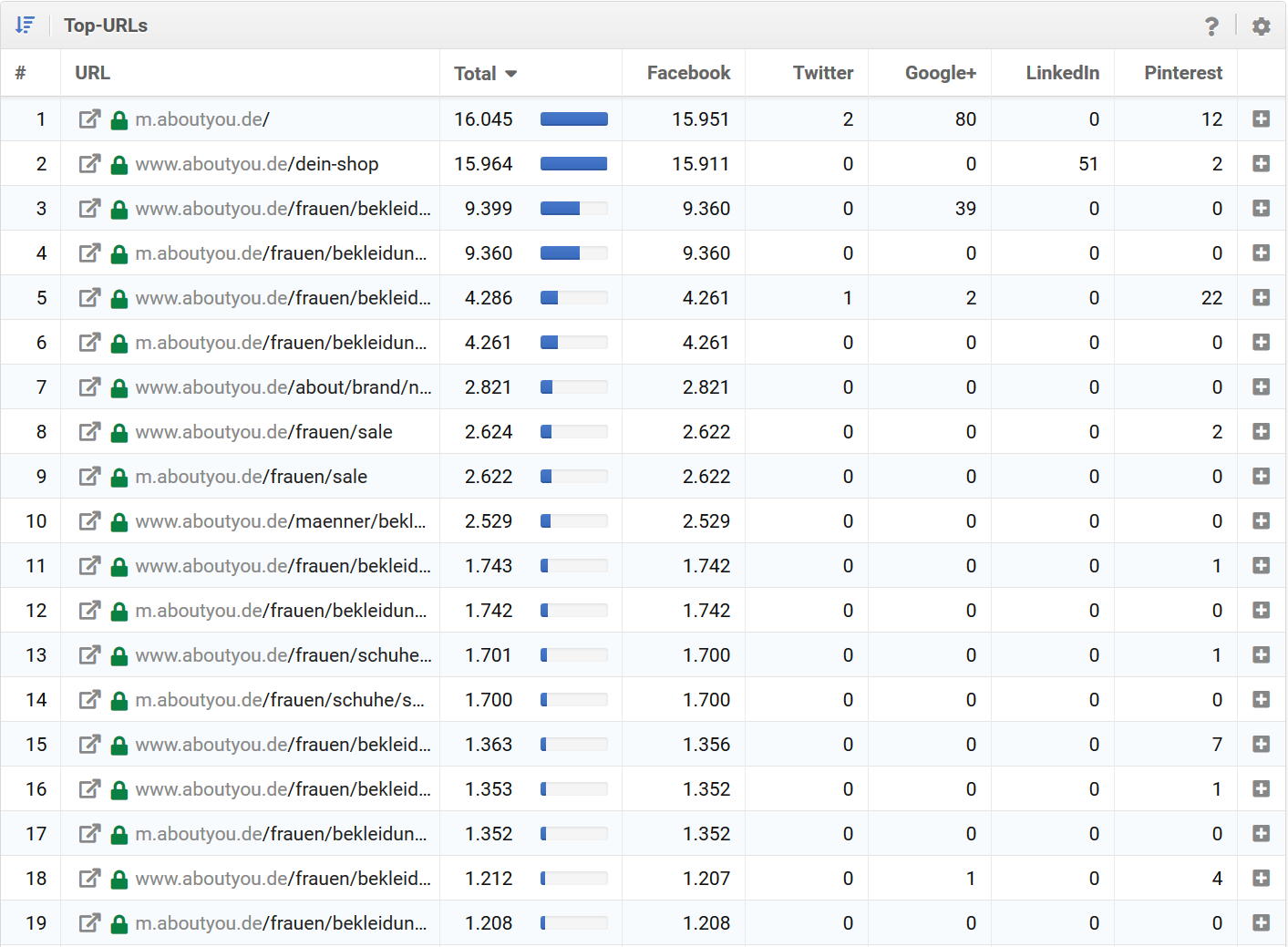Click the Total bar for row 3
This screenshot has width=1288, height=947.
point(573,209)
